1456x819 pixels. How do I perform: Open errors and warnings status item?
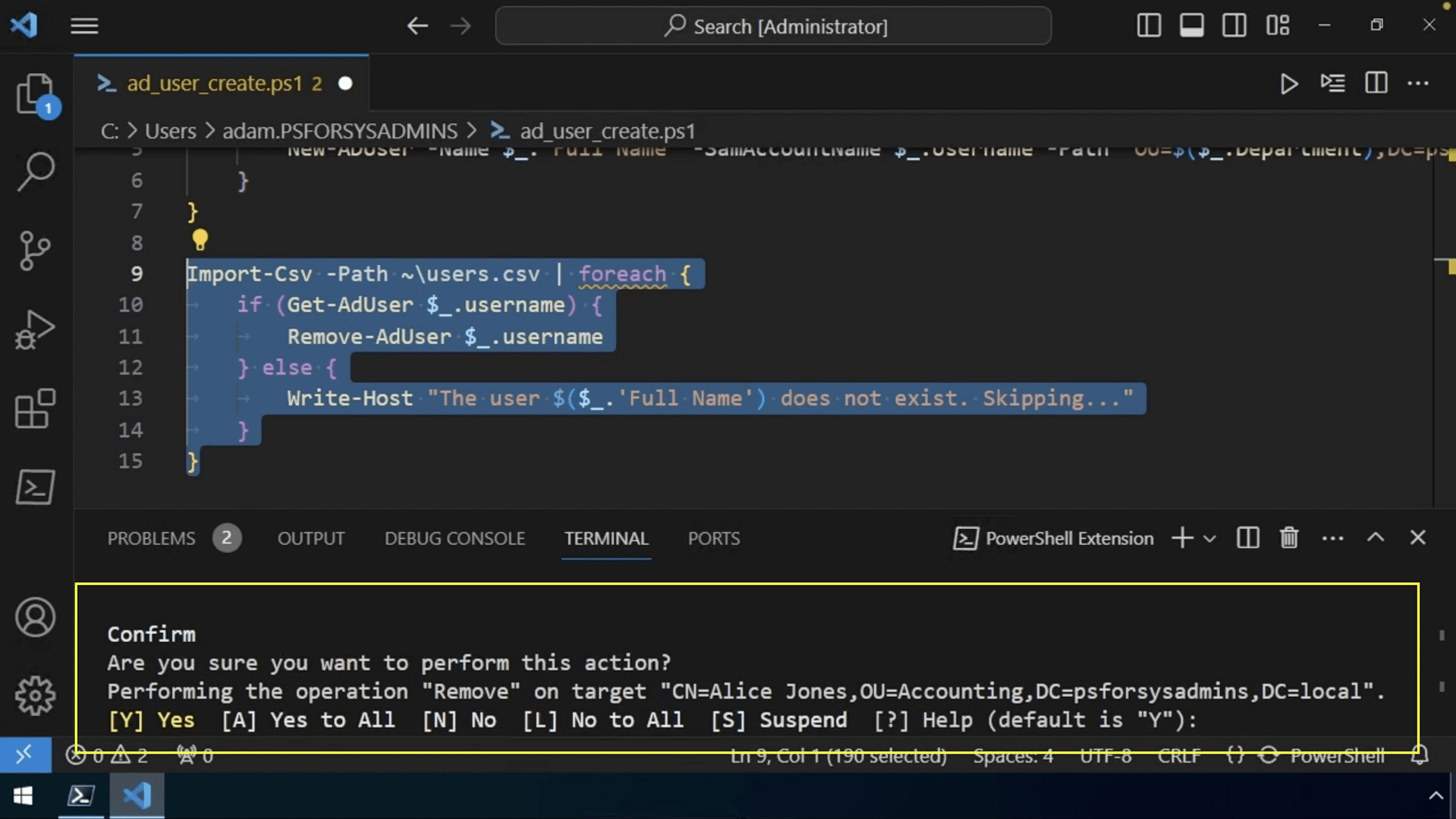108,756
